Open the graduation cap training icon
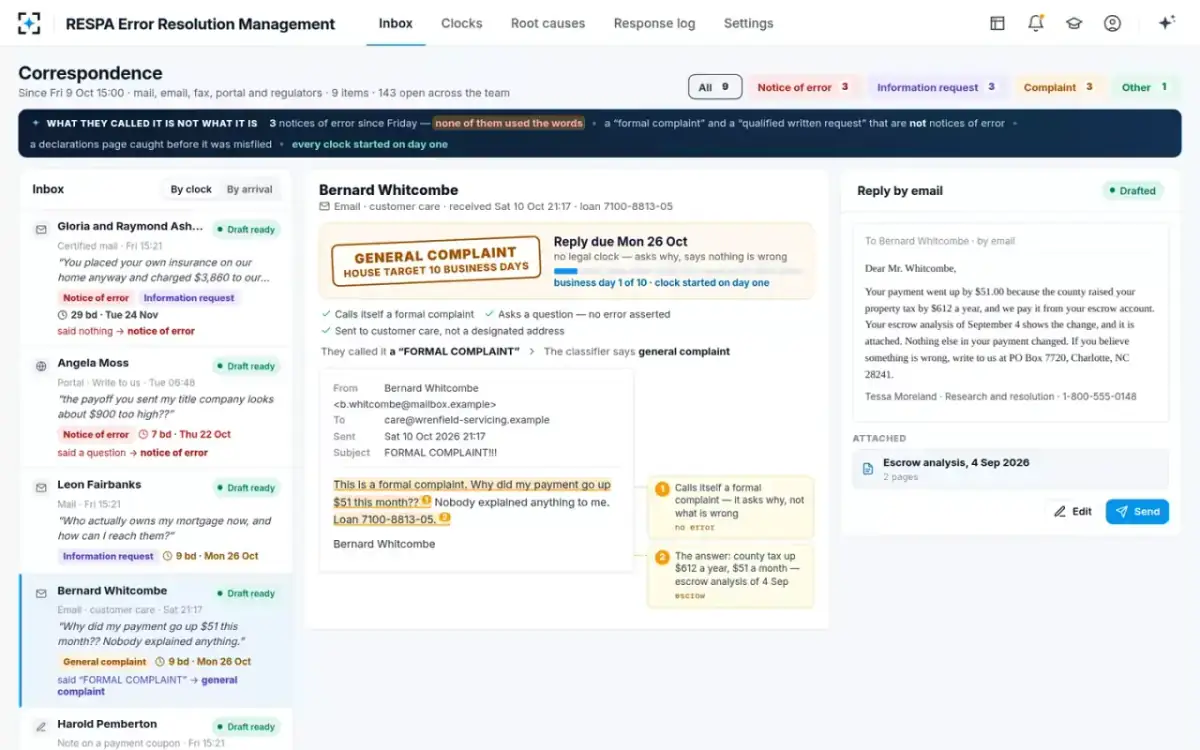 [x=1074, y=23]
